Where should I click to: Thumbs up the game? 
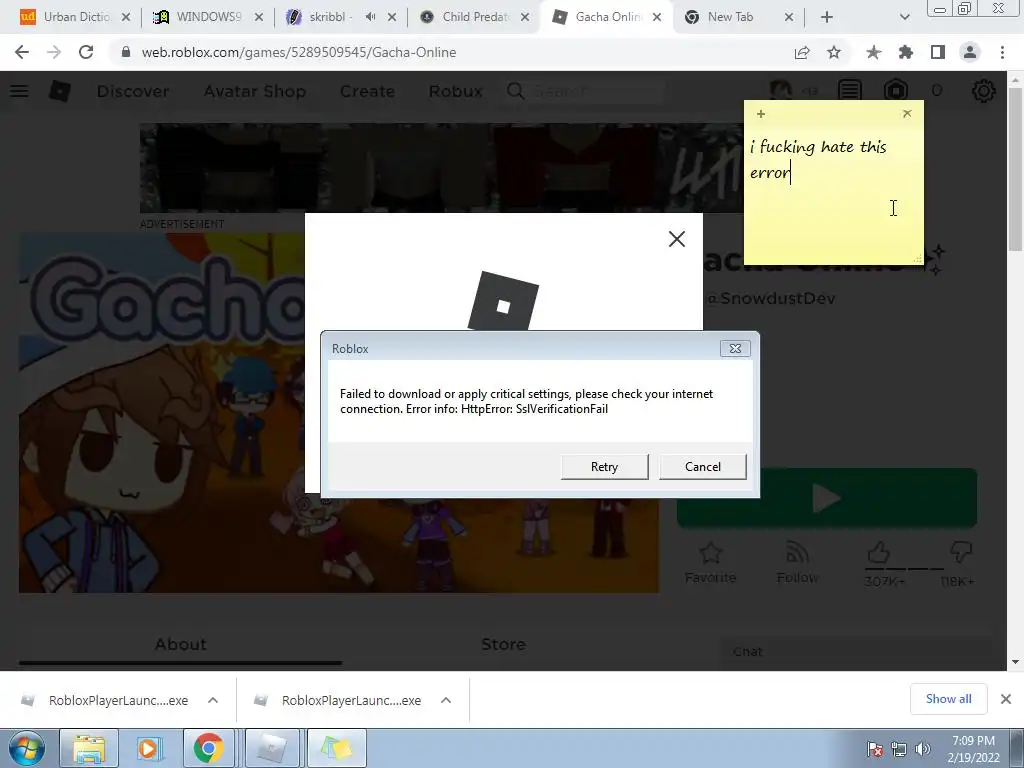click(x=880, y=554)
